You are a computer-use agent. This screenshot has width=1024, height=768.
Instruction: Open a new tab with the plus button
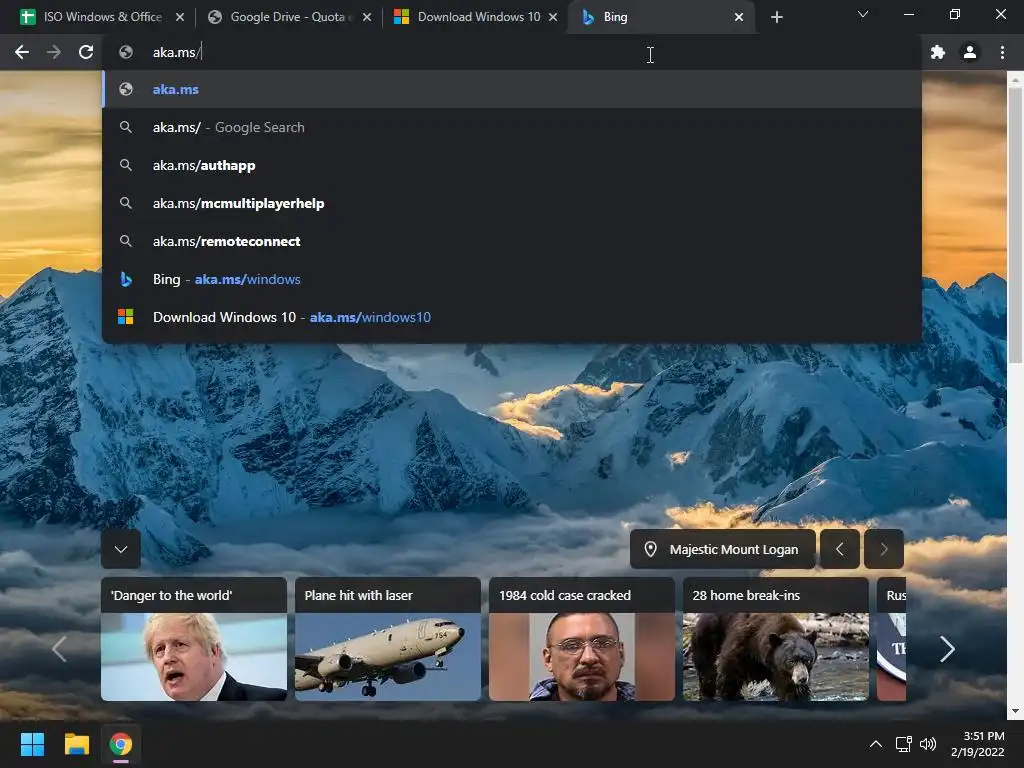(x=776, y=18)
